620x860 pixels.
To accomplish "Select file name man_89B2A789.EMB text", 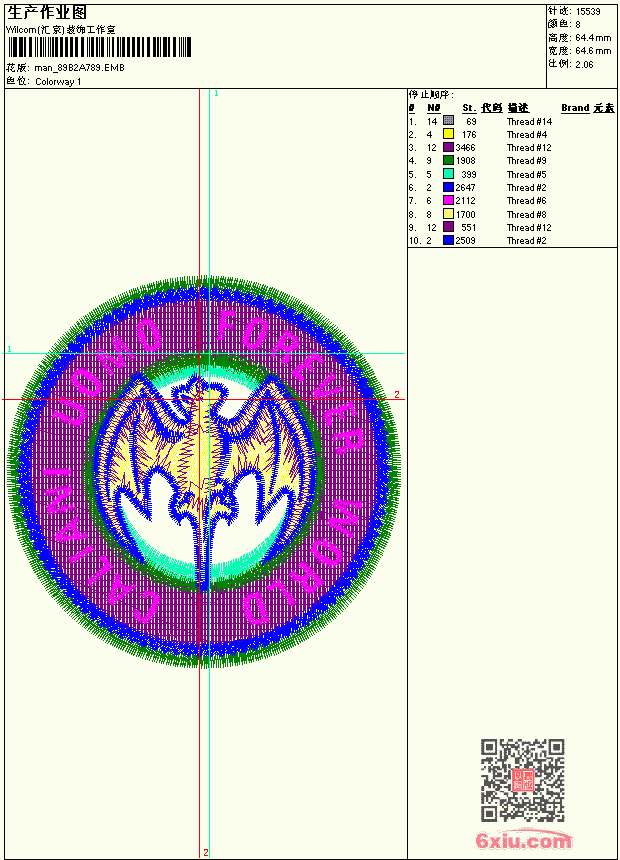I will pyautogui.click(x=80, y=68).
